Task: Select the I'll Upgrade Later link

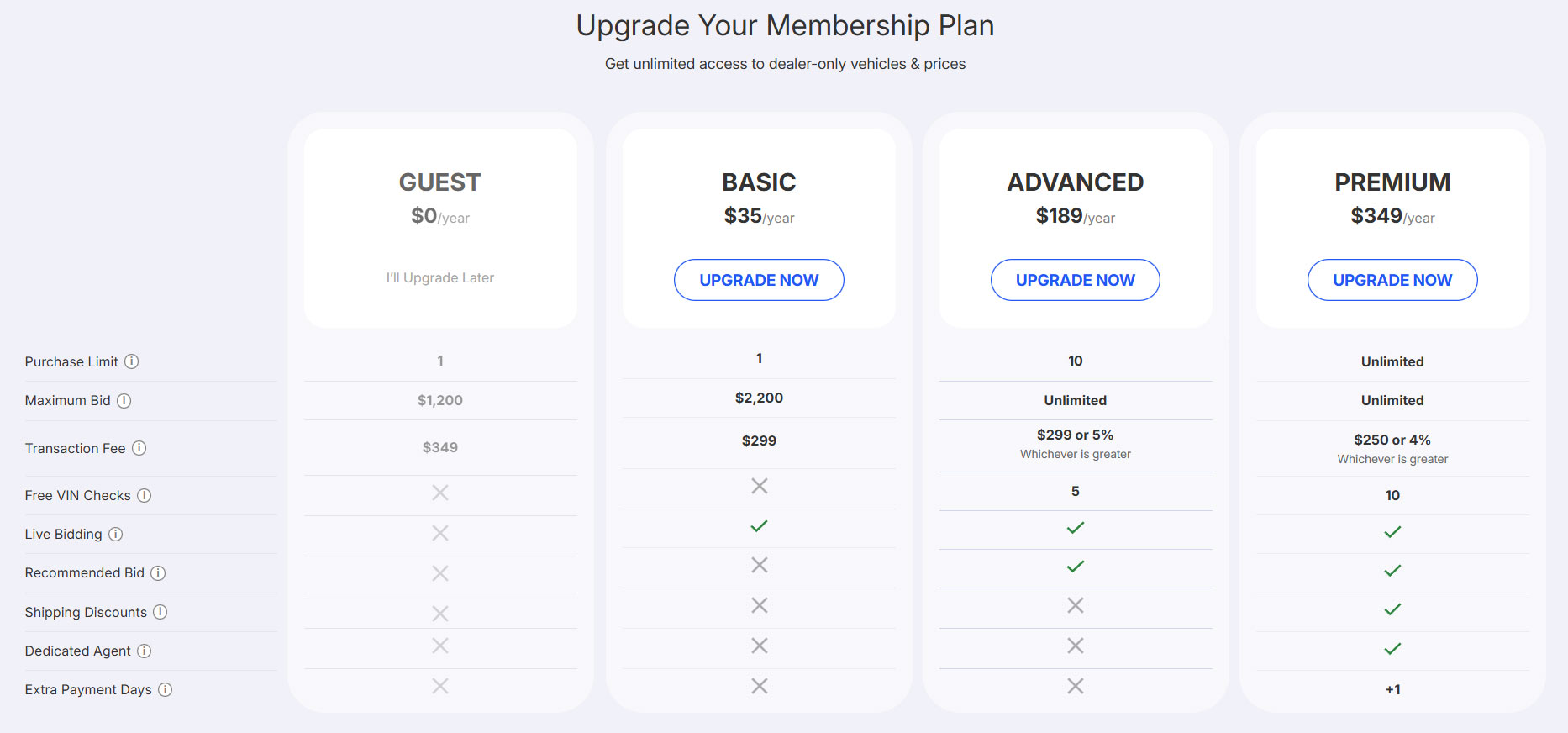Action: 439,277
